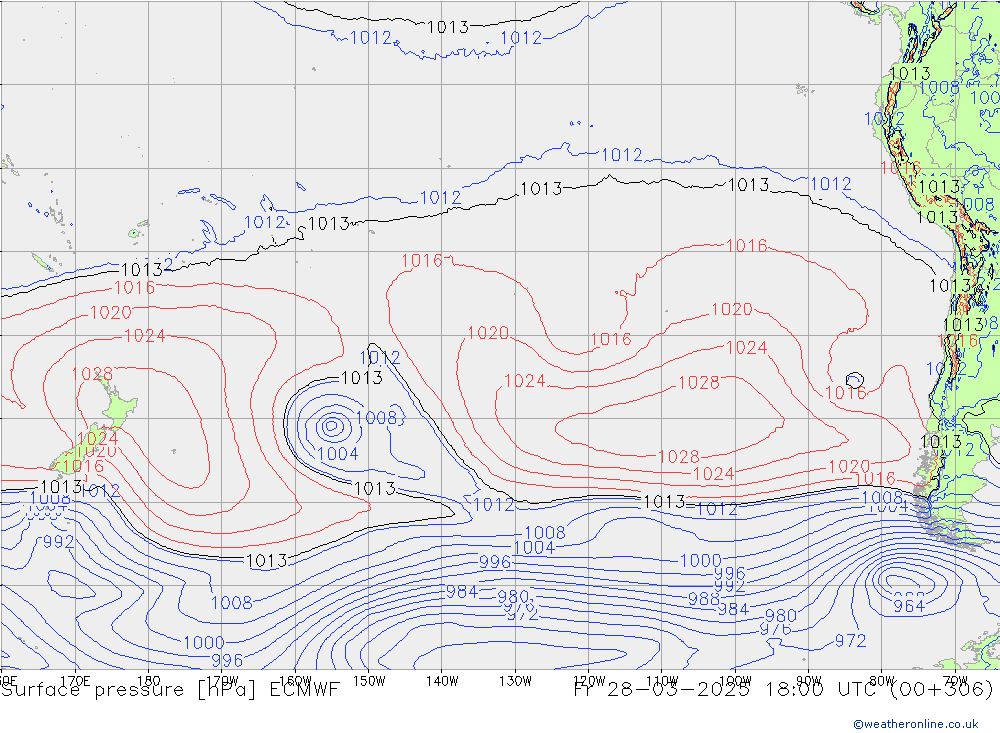Click the 1016 label near 150W

[422, 260]
